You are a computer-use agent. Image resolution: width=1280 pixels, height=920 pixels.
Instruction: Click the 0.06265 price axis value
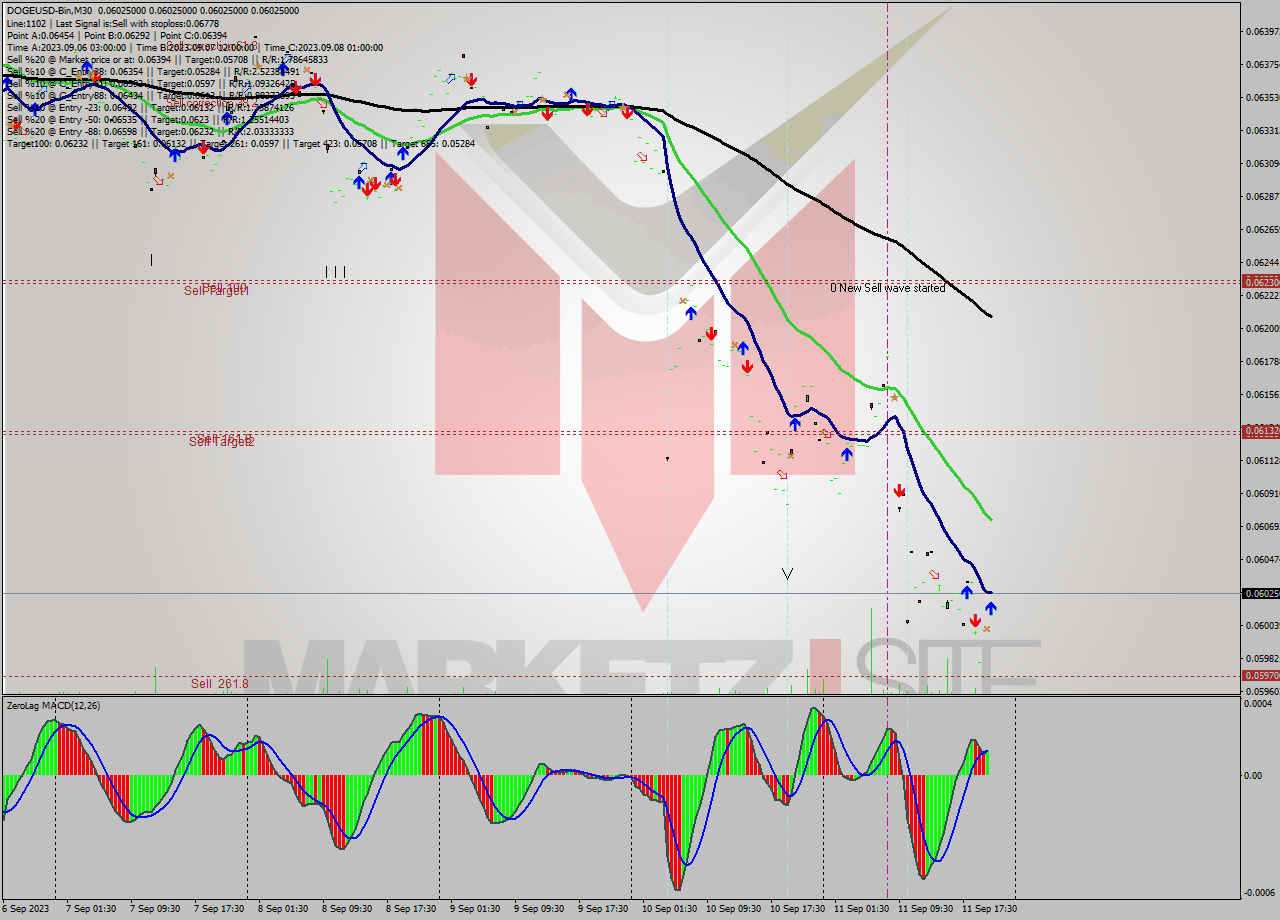1262,229
